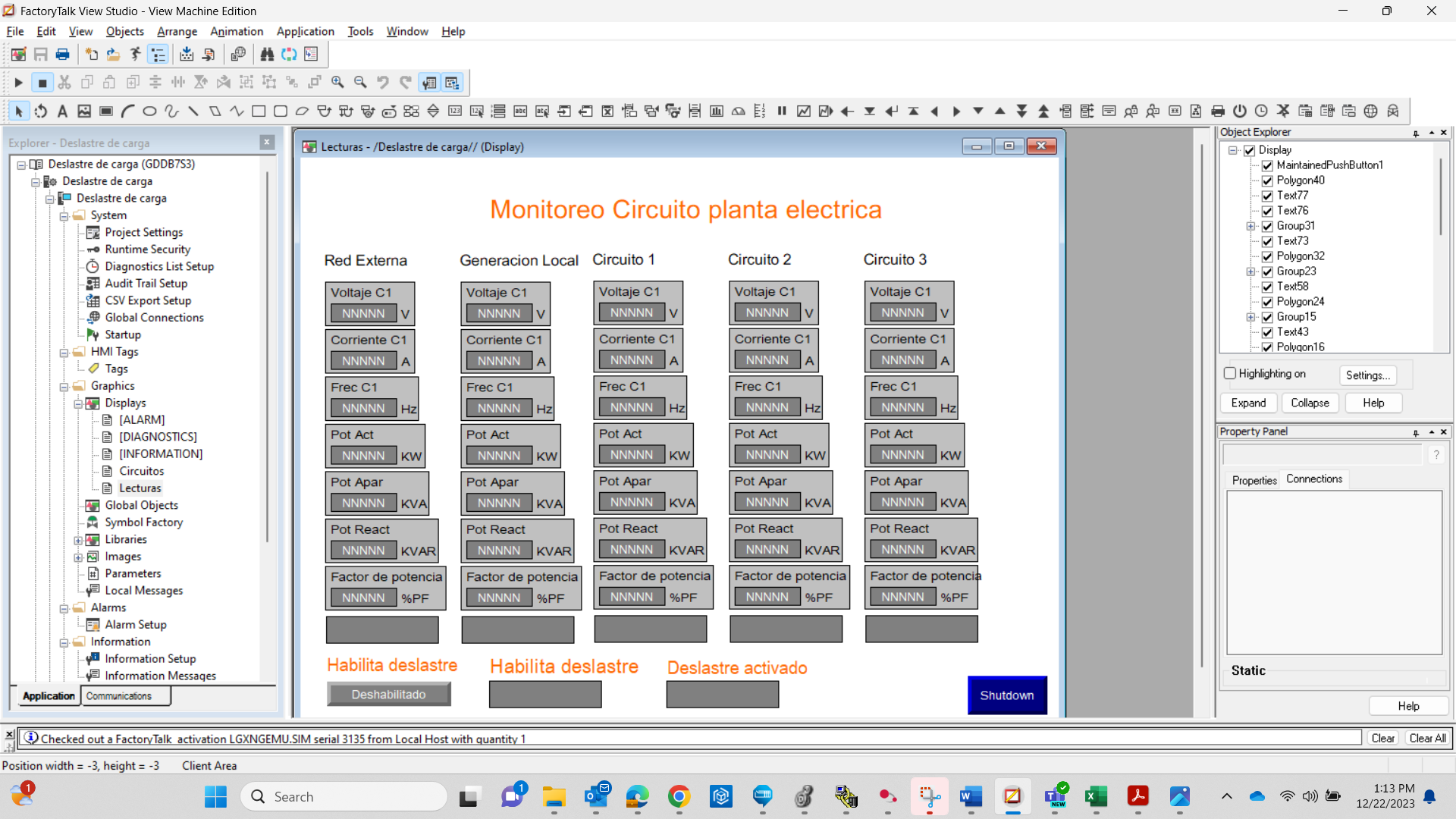Select the Rectangle drawing tool
1456x819 pixels.
[259, 111]
